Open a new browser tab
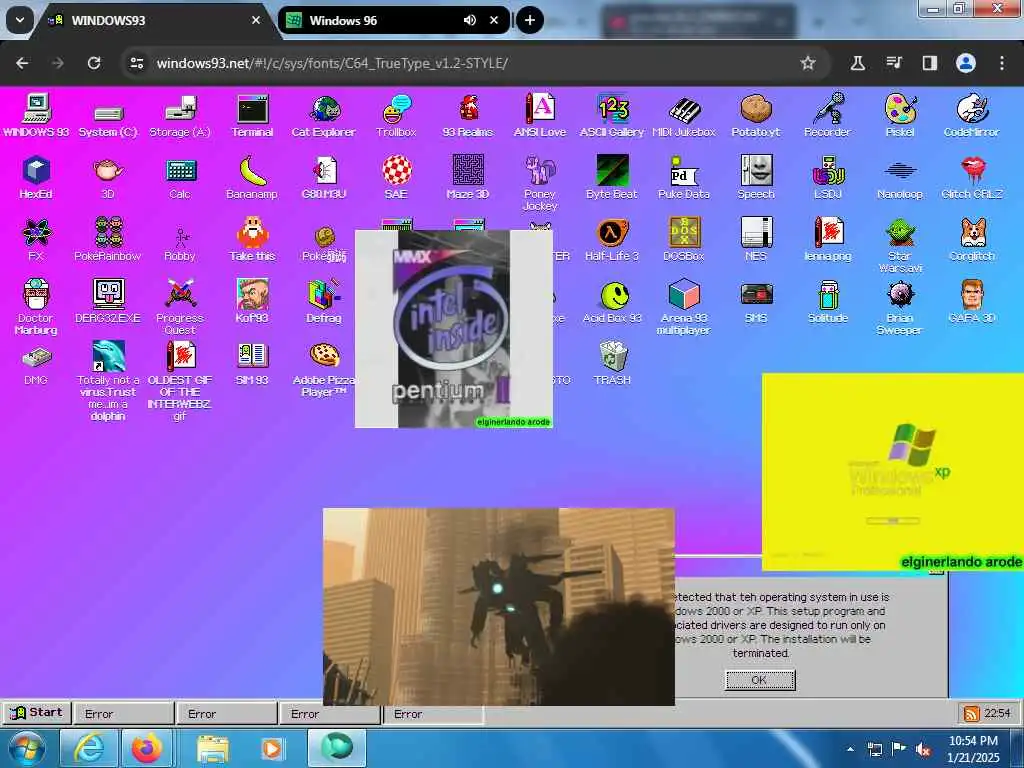 [530, 20]
